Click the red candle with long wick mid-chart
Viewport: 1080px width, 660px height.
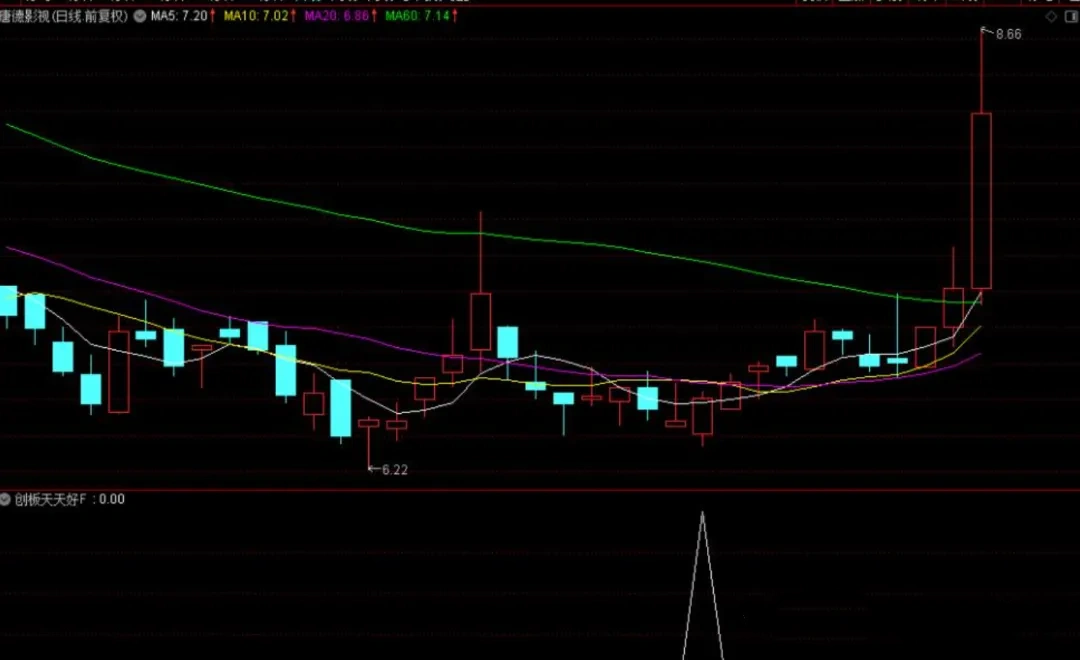click(481, 321)
